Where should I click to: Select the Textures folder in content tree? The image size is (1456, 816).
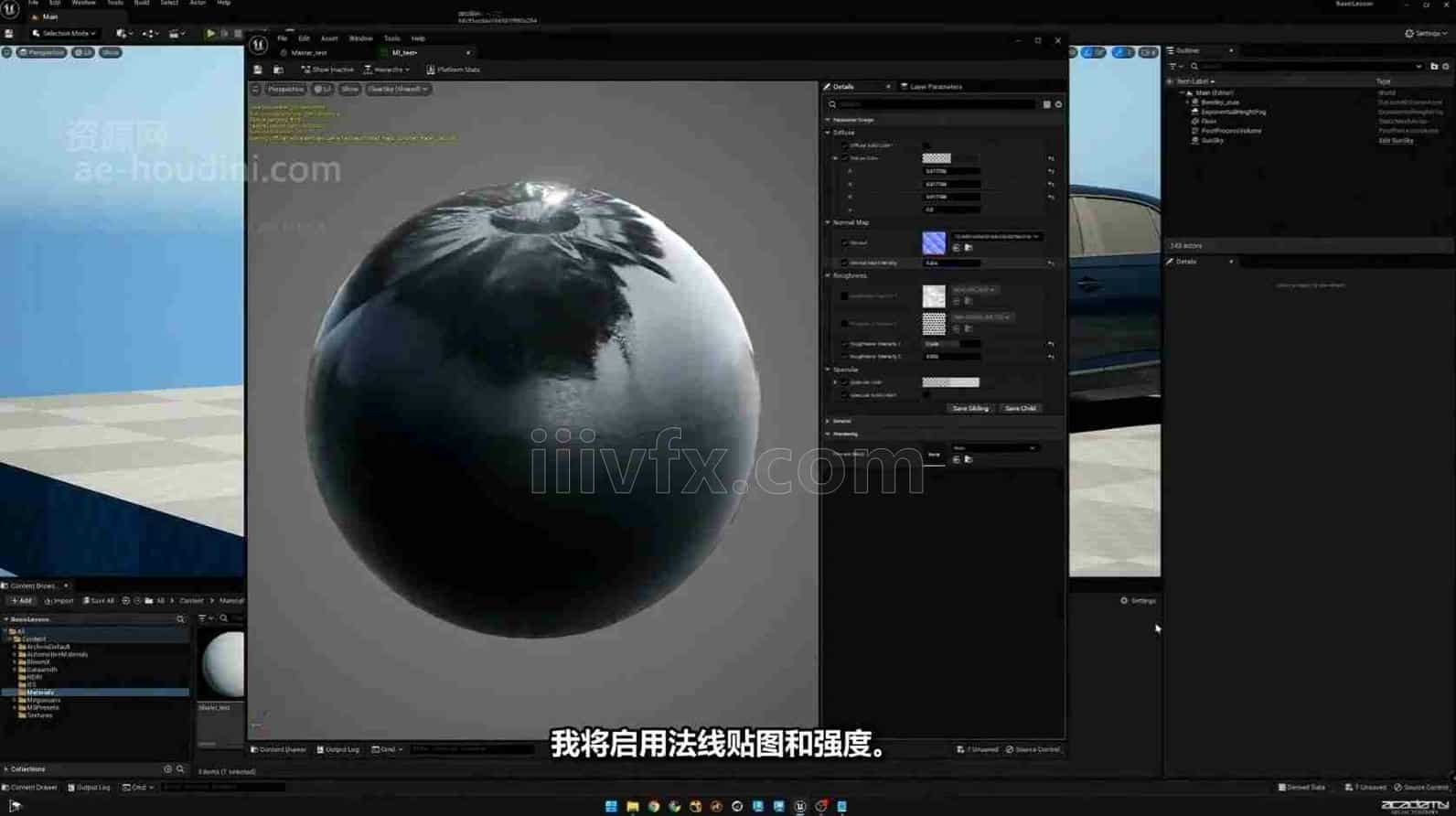click(39, 715)
